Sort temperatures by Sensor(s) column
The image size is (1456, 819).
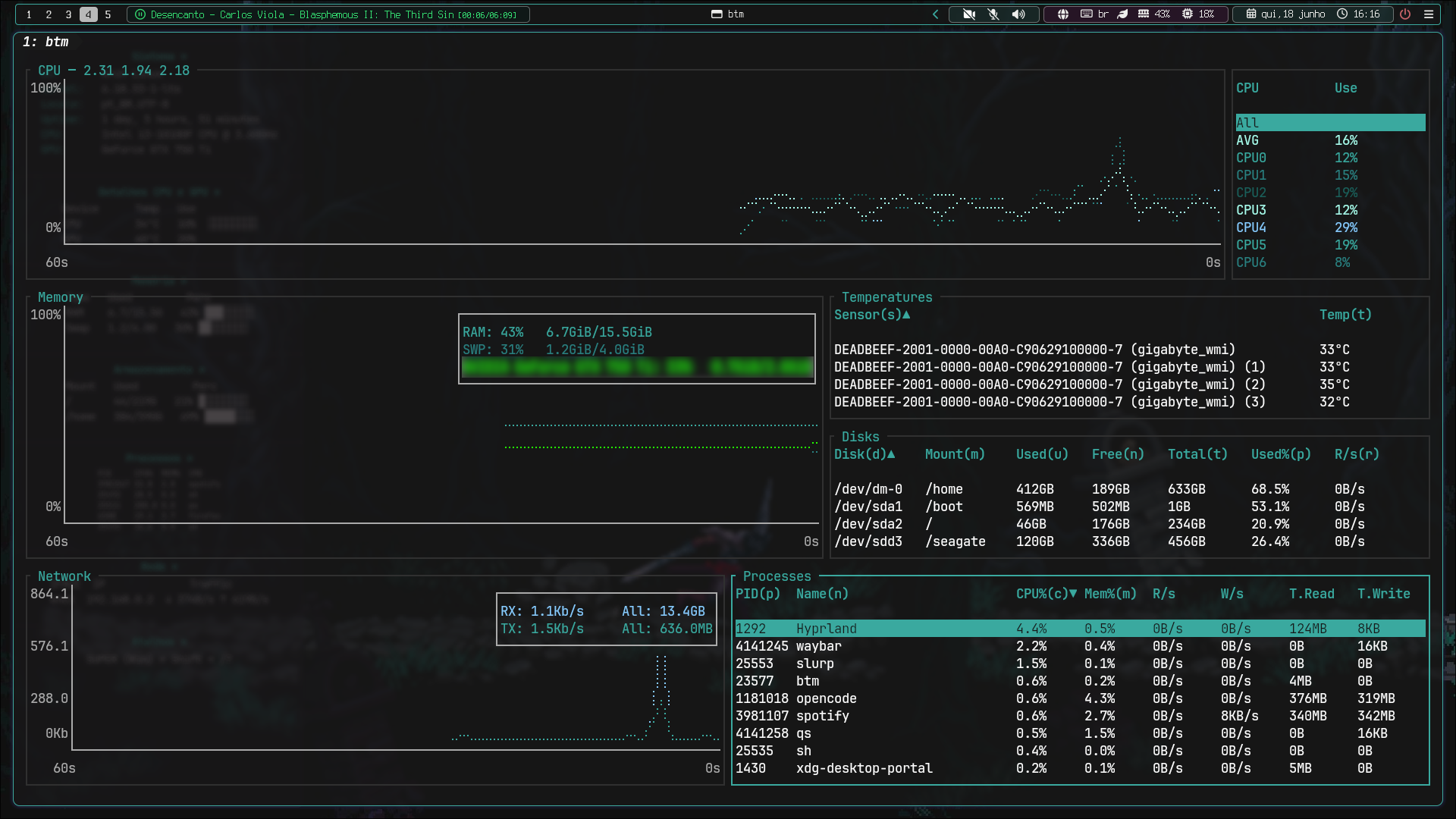point(872,315)
